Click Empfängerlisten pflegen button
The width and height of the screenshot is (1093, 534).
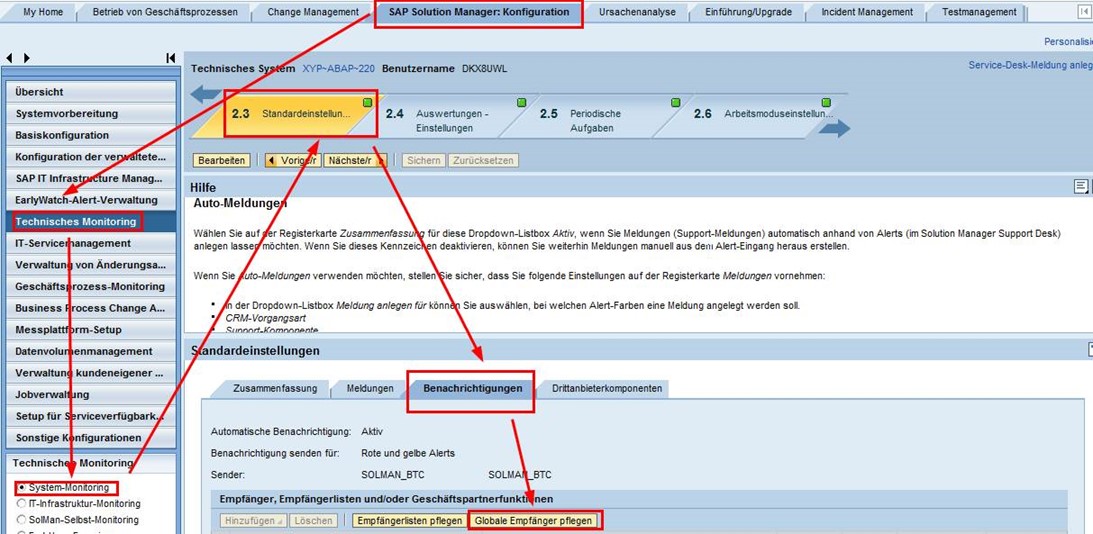(410, 521)
